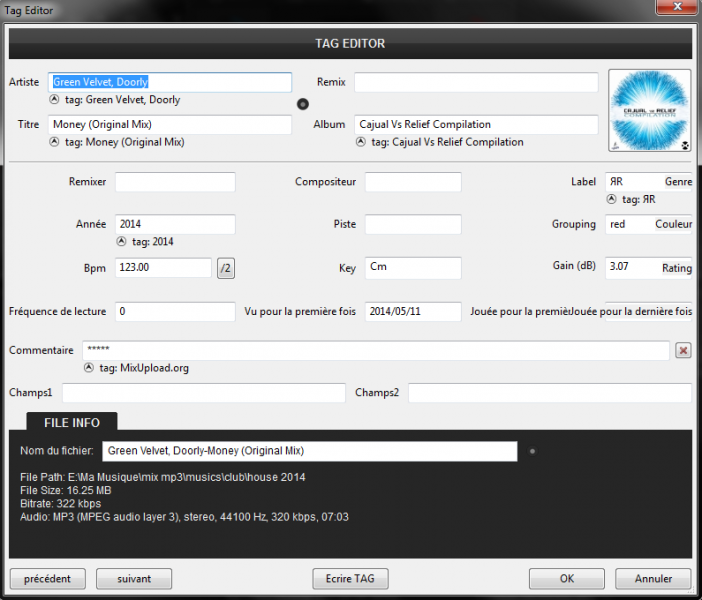Screen dimensions: 702x600
Task: Click the round swap button beside Artiste
Action: [x=303, y=104]
